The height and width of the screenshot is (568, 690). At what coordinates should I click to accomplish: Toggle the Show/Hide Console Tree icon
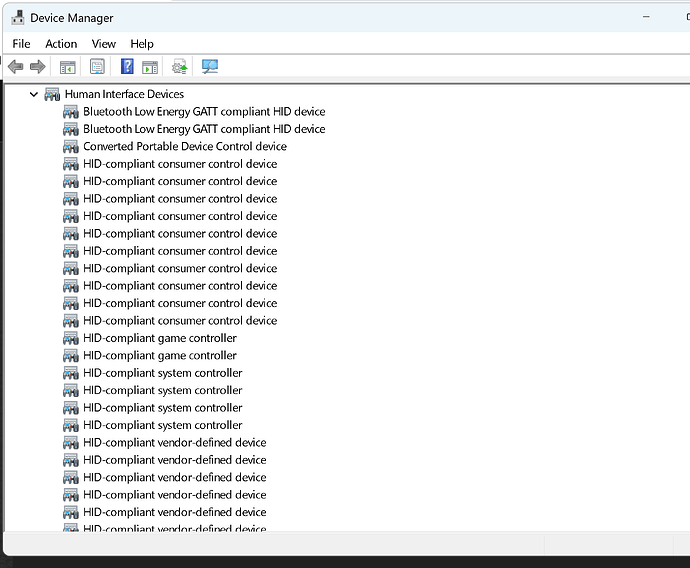pos(67,67)
